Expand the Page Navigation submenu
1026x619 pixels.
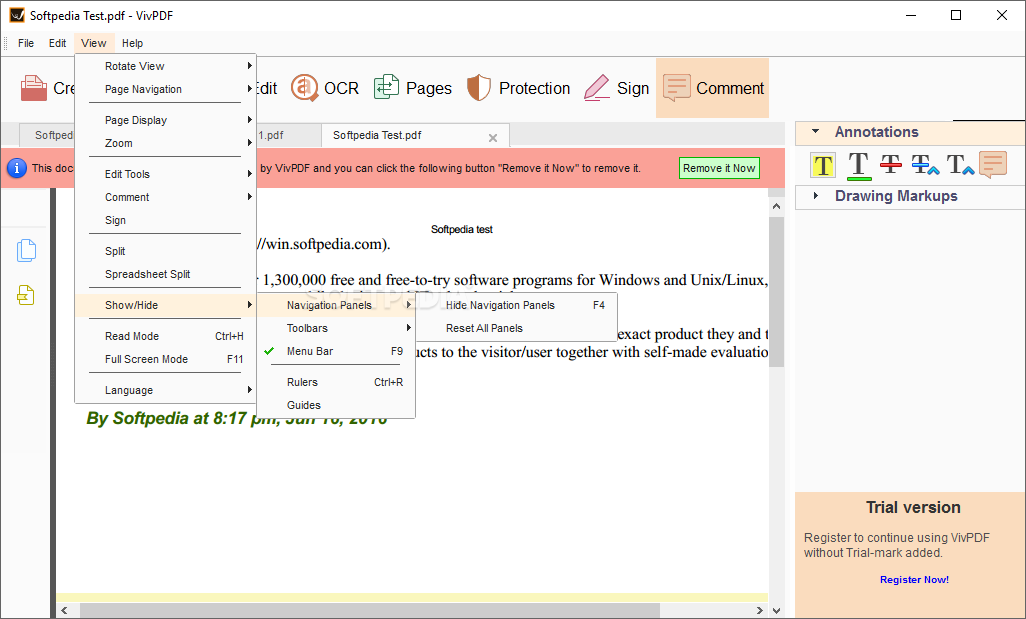(166, 89)
